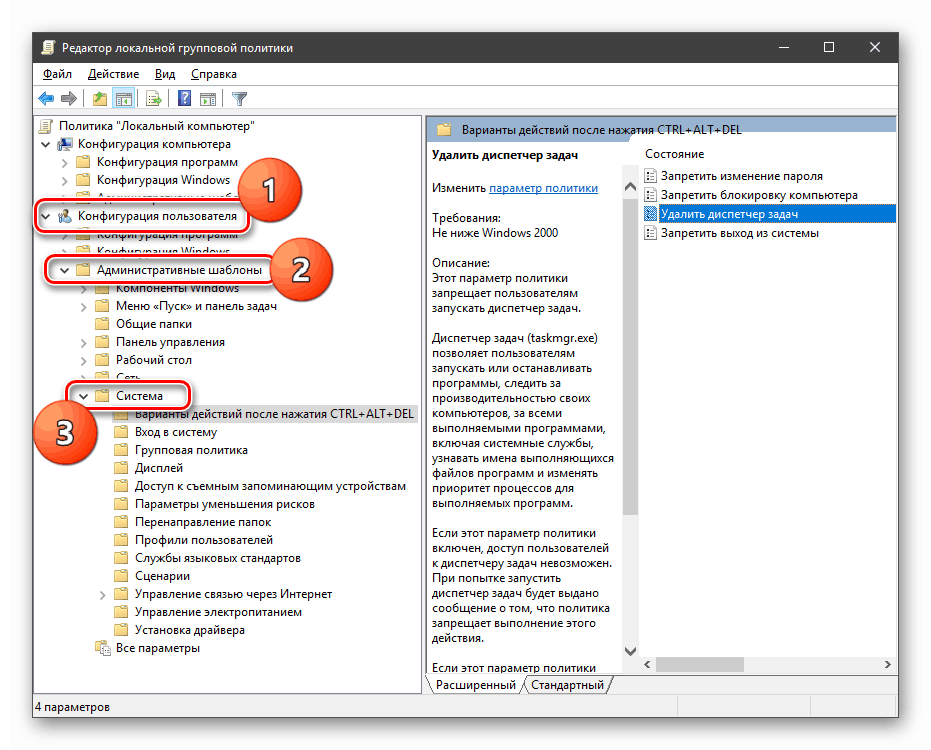Select Управление электропитанием folder
The width and height of the screenshot is (931, 750).
click(x=218, y=612)
